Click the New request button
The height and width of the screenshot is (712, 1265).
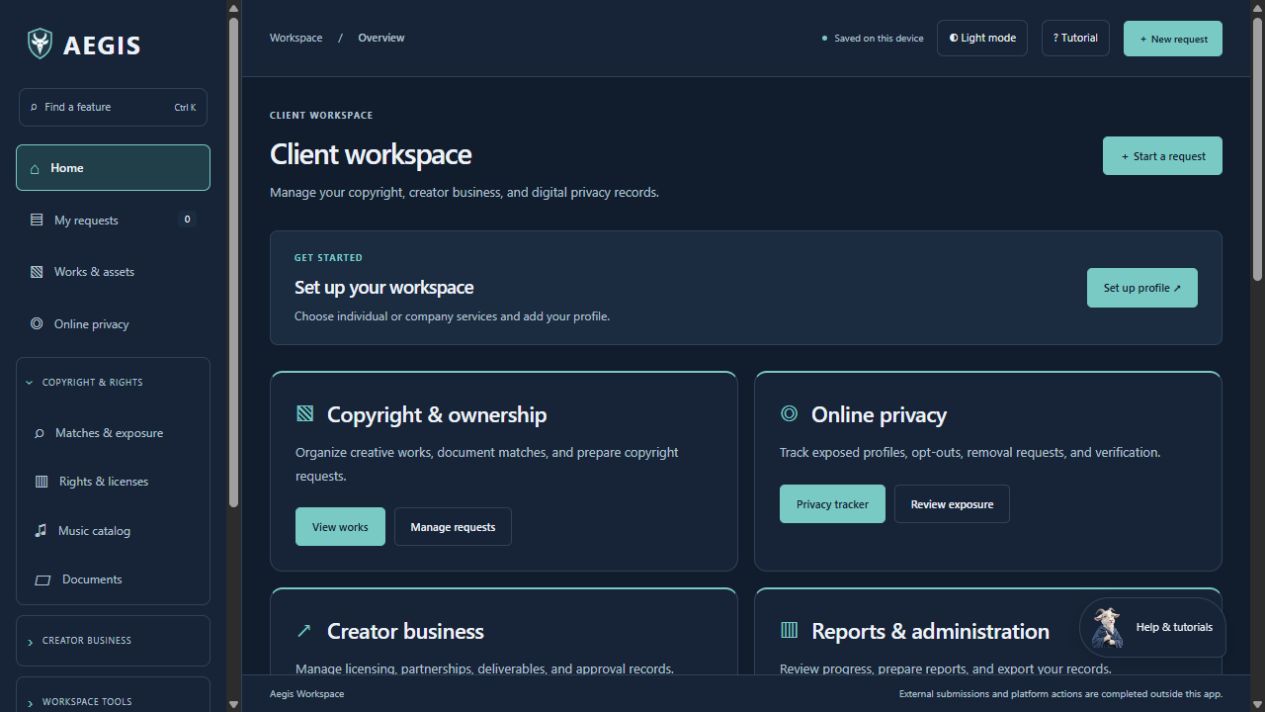pos(1173,38)
